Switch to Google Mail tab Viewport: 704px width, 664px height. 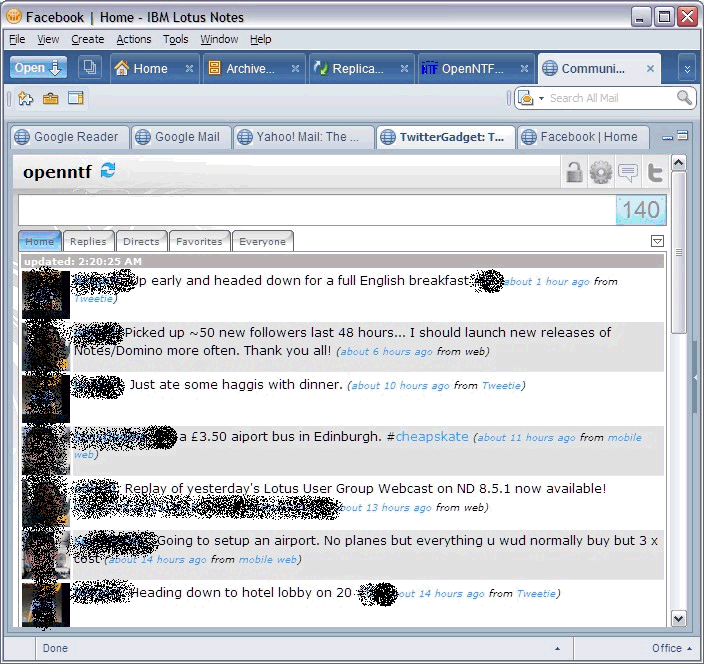[181, 137]
